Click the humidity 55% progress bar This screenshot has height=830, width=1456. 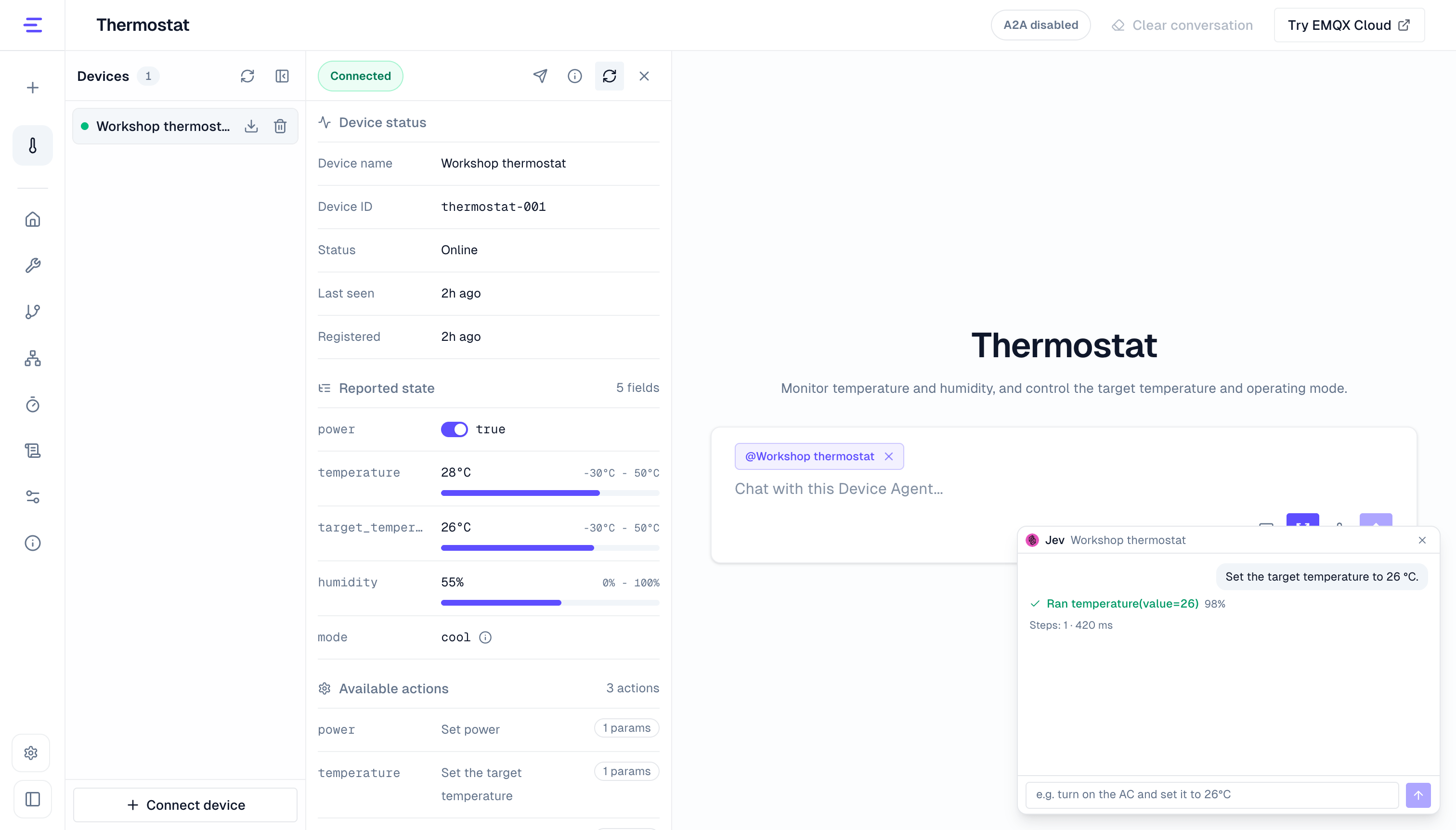pyautogui.click(x=550, y=603)
